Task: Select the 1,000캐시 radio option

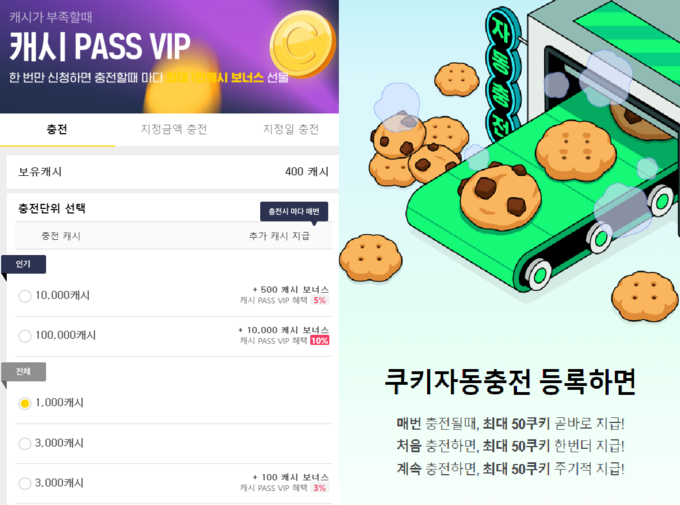Action: (x=25, y=403)
